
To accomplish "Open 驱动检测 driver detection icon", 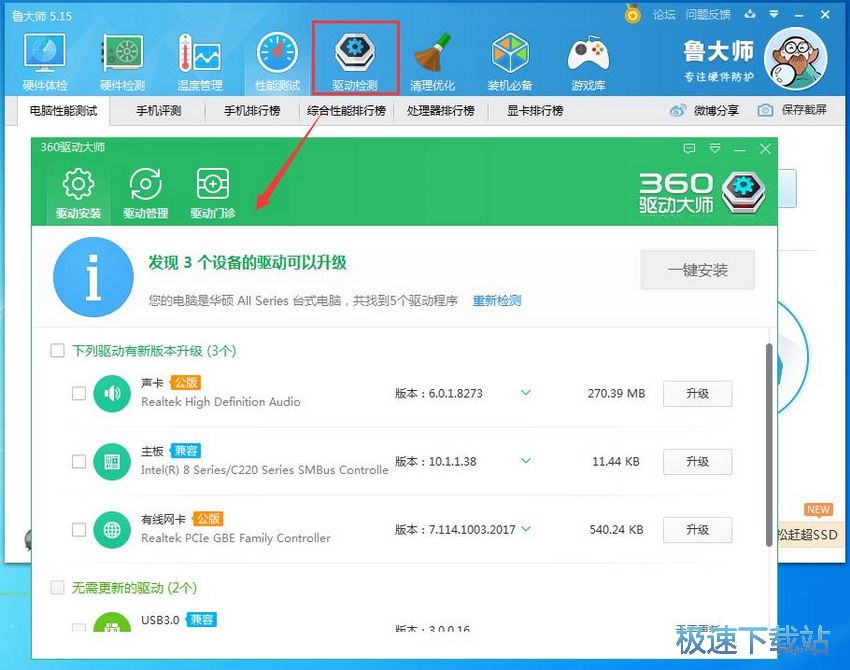I will [355, 52].
